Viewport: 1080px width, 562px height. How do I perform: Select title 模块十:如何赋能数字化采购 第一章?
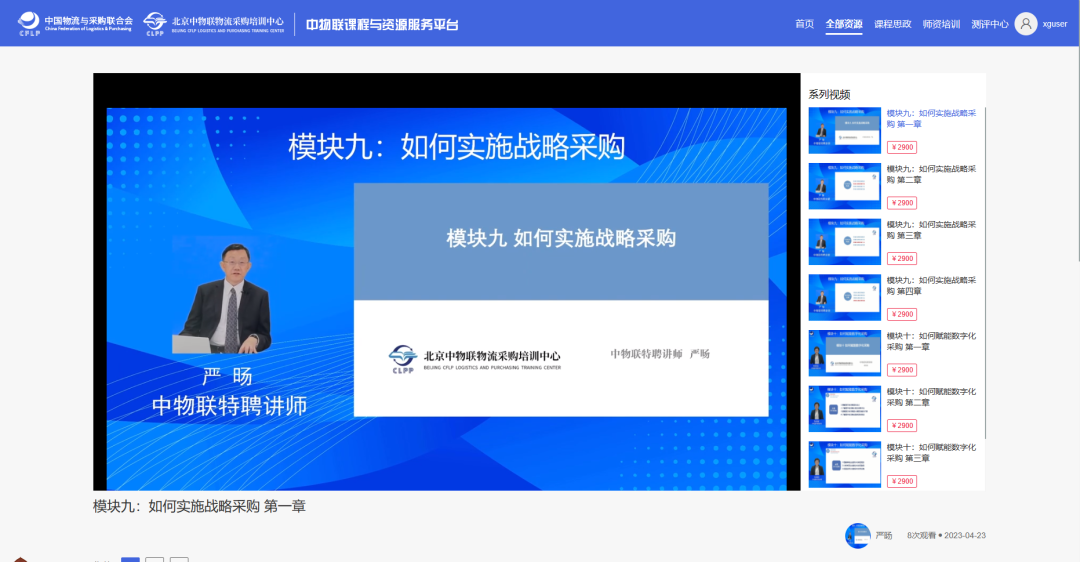[931, 342]
